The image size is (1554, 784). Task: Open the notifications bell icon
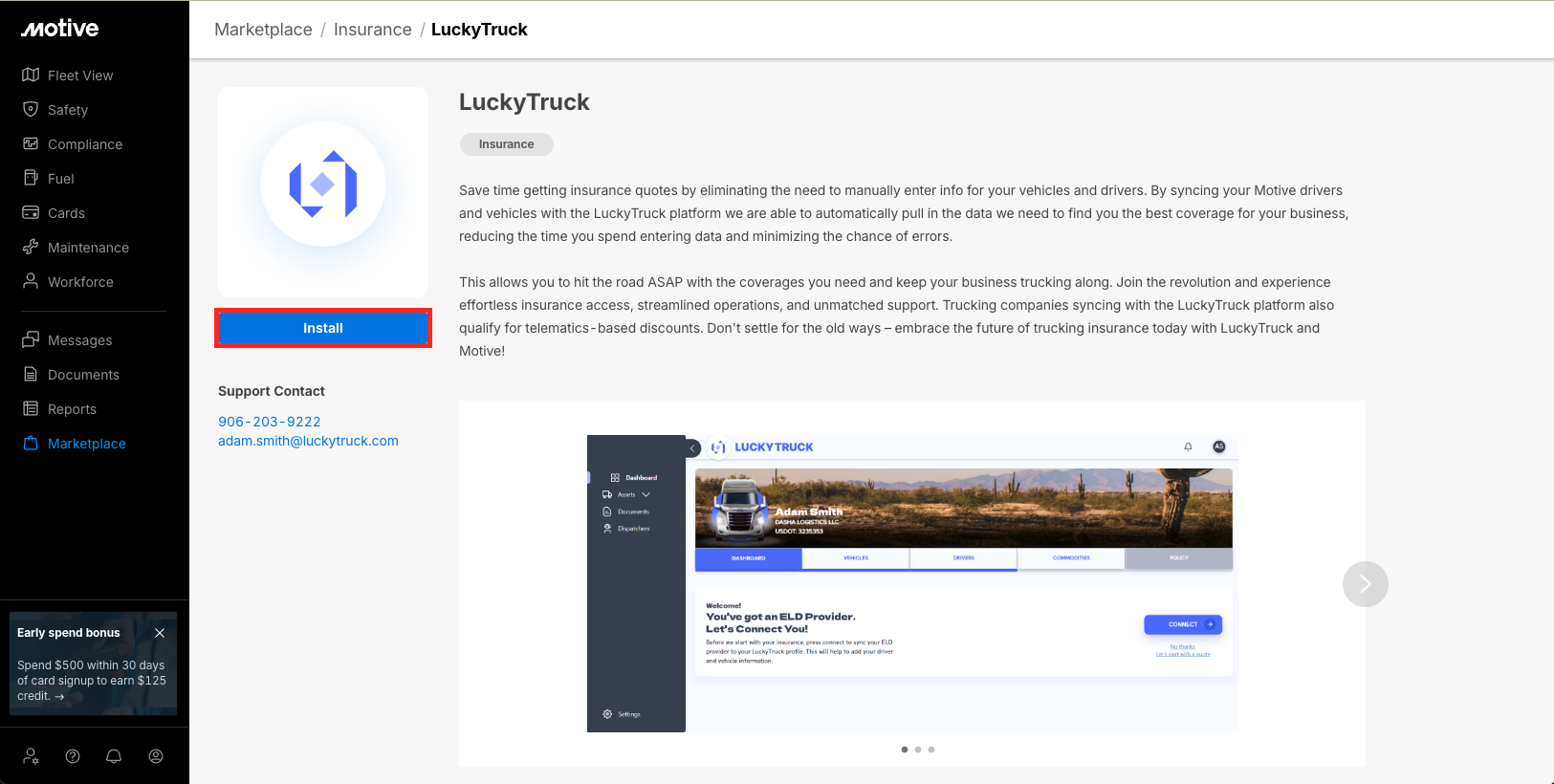(x=114, y=756)
